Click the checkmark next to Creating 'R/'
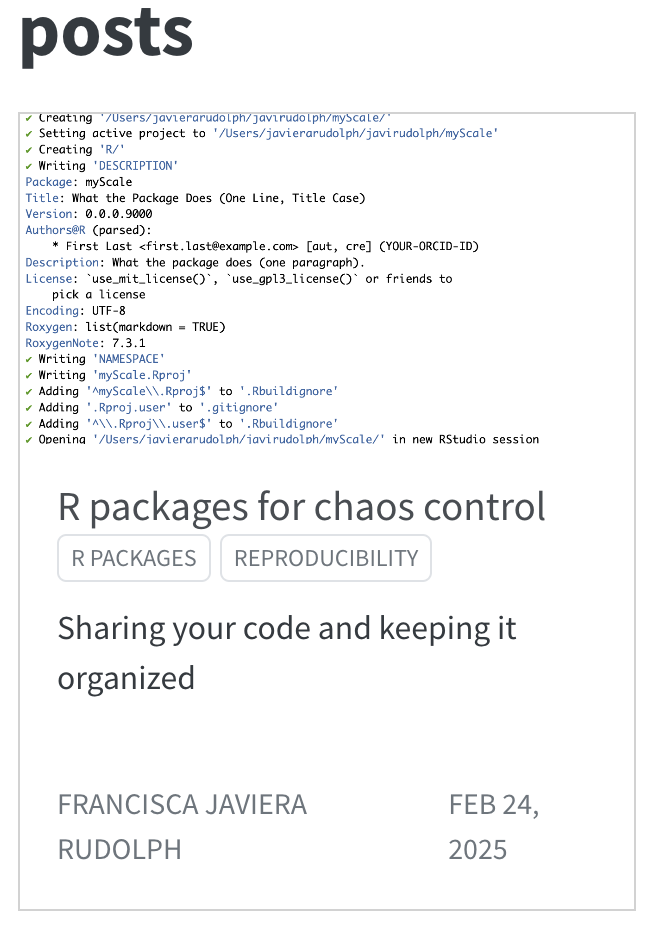Viewport: 654px width, 934px height. (29, 150)
